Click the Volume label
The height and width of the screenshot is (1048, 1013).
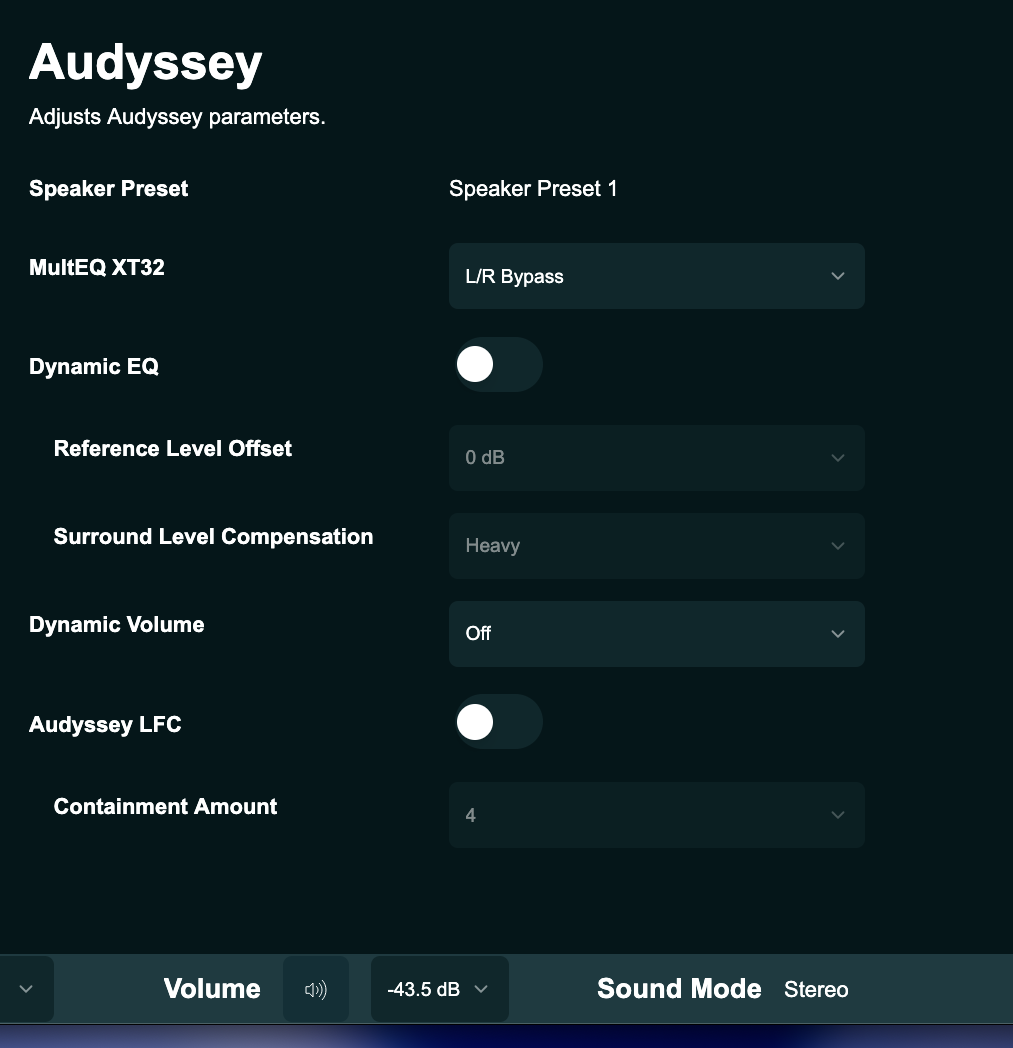pos(212,989)
